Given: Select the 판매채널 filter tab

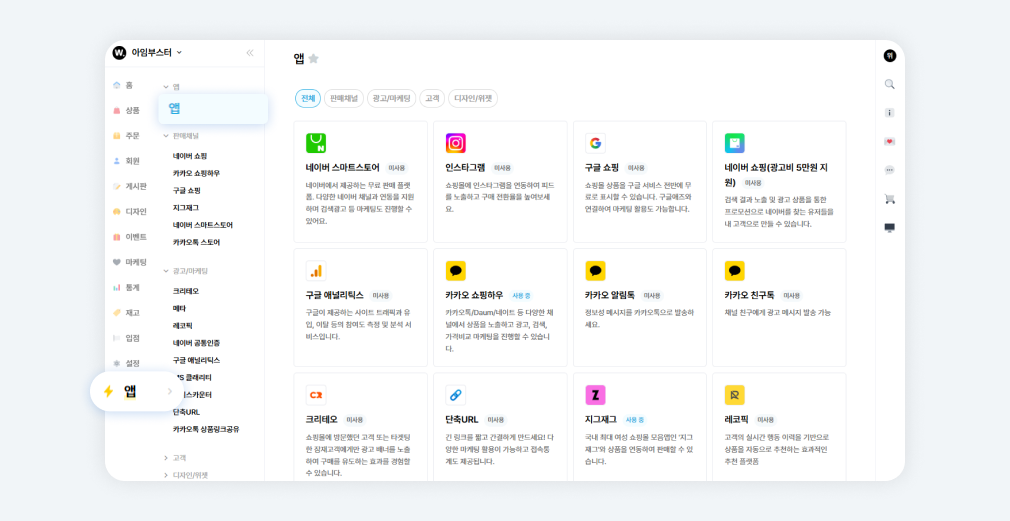Looking at the screenshot, I should coord(344,99).
